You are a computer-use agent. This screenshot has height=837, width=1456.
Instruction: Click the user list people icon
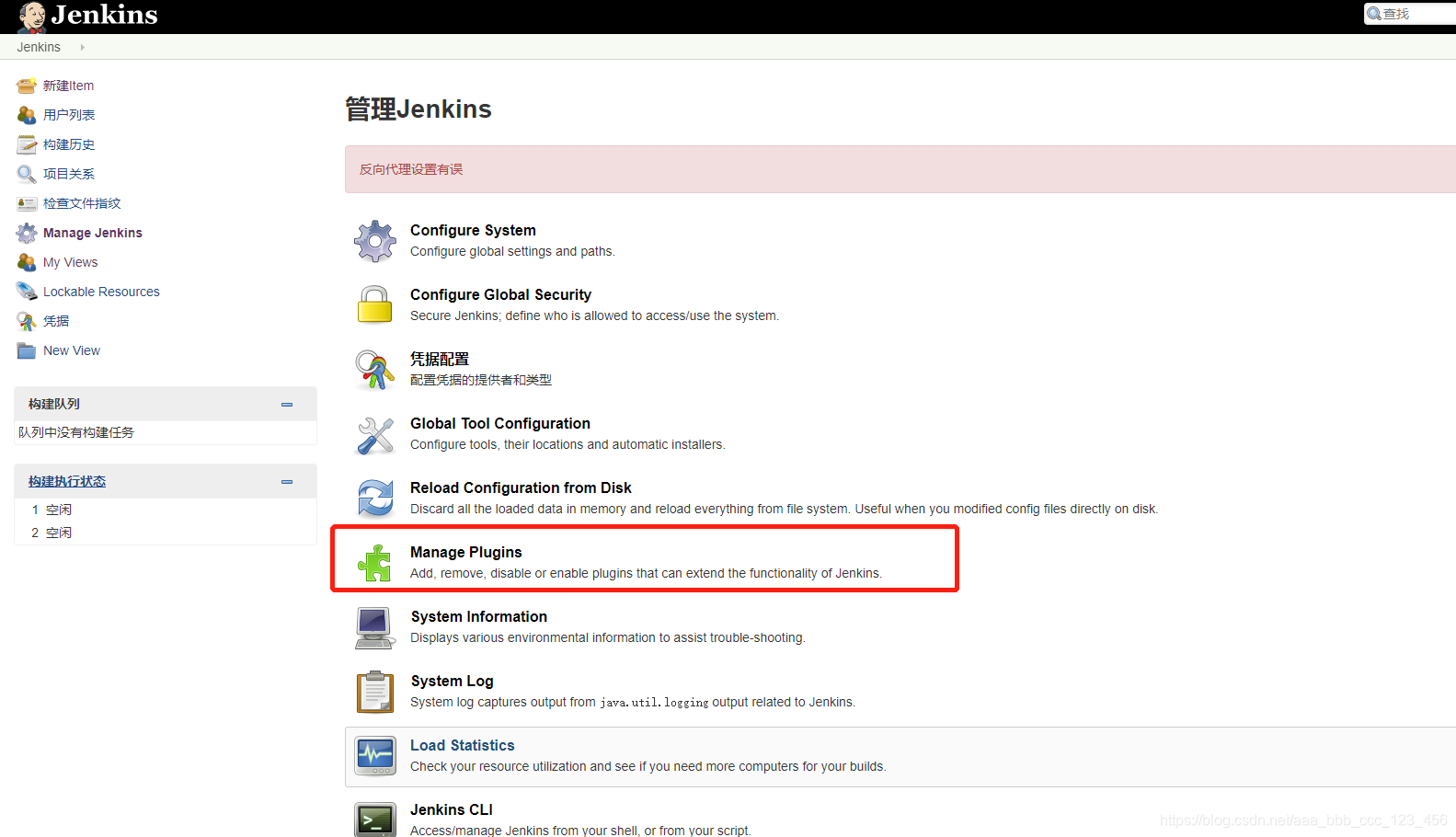tap(27, 115)
